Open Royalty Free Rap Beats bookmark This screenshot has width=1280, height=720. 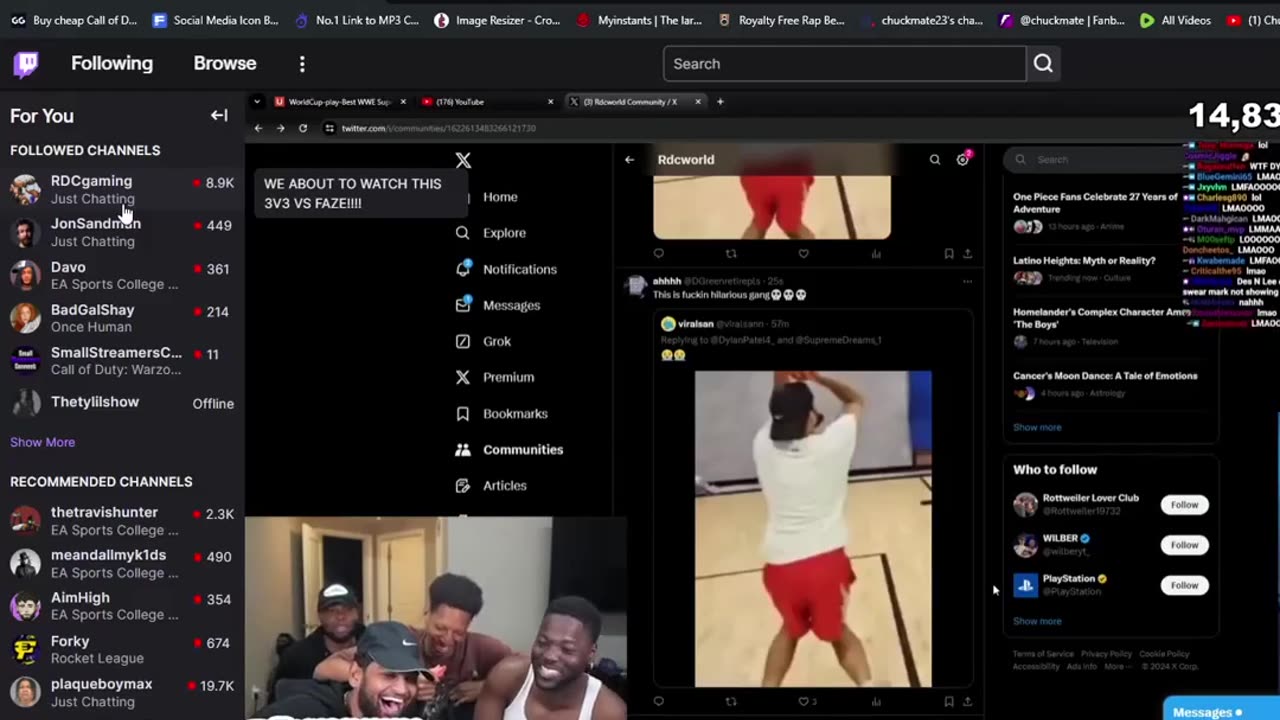click(x=781, y=20)
